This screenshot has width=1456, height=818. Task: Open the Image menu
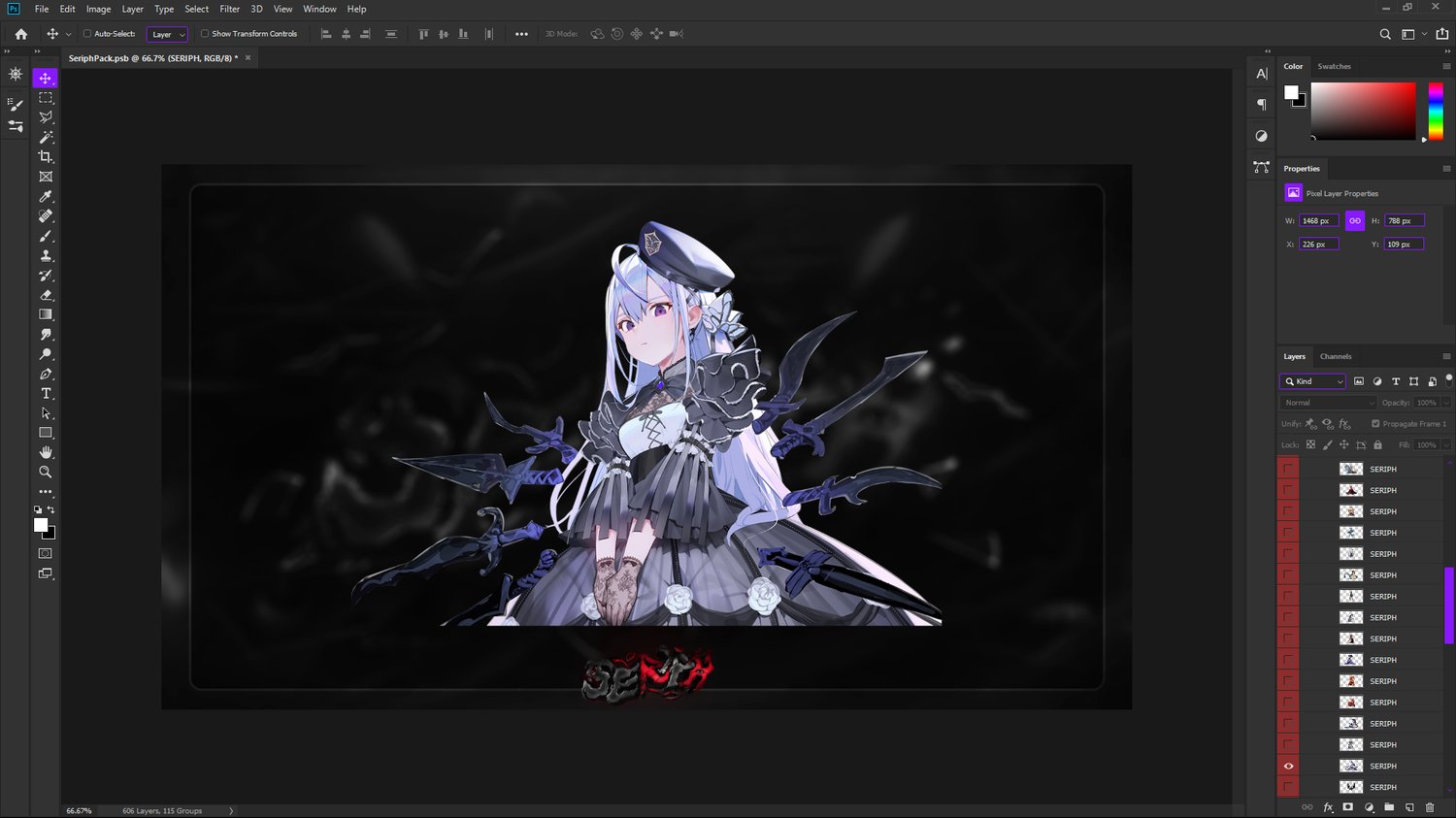point(98,9)
